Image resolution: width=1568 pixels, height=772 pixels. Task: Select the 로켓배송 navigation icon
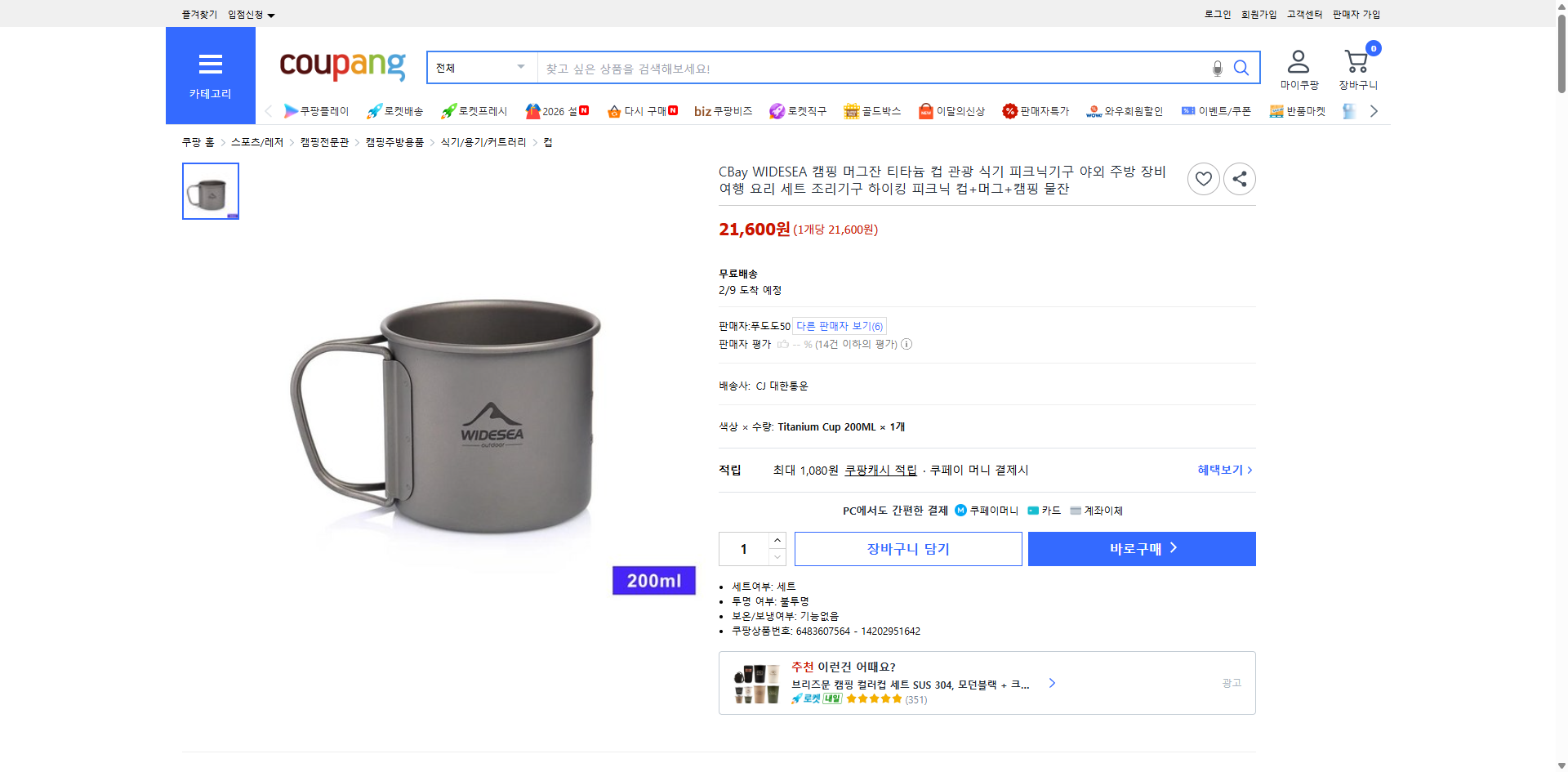click(x=373, y=110)
